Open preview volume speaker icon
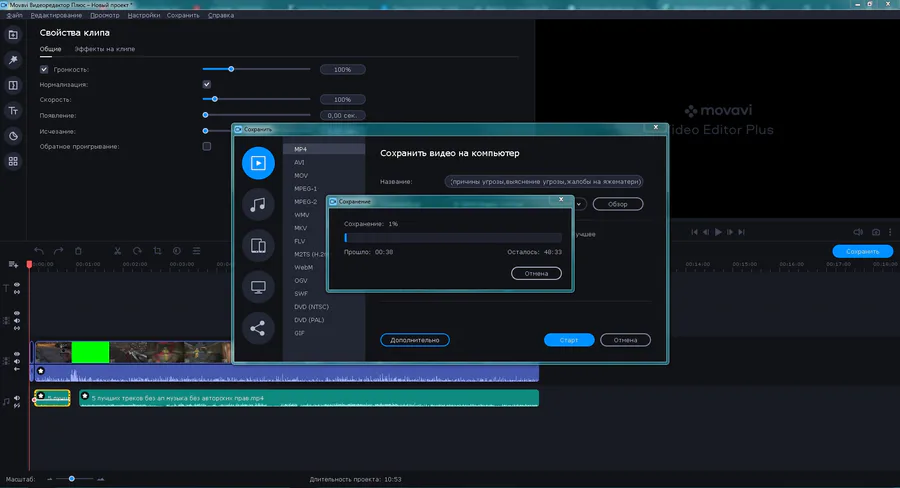This screenshot has width=900, height=488. coord(858,232)
